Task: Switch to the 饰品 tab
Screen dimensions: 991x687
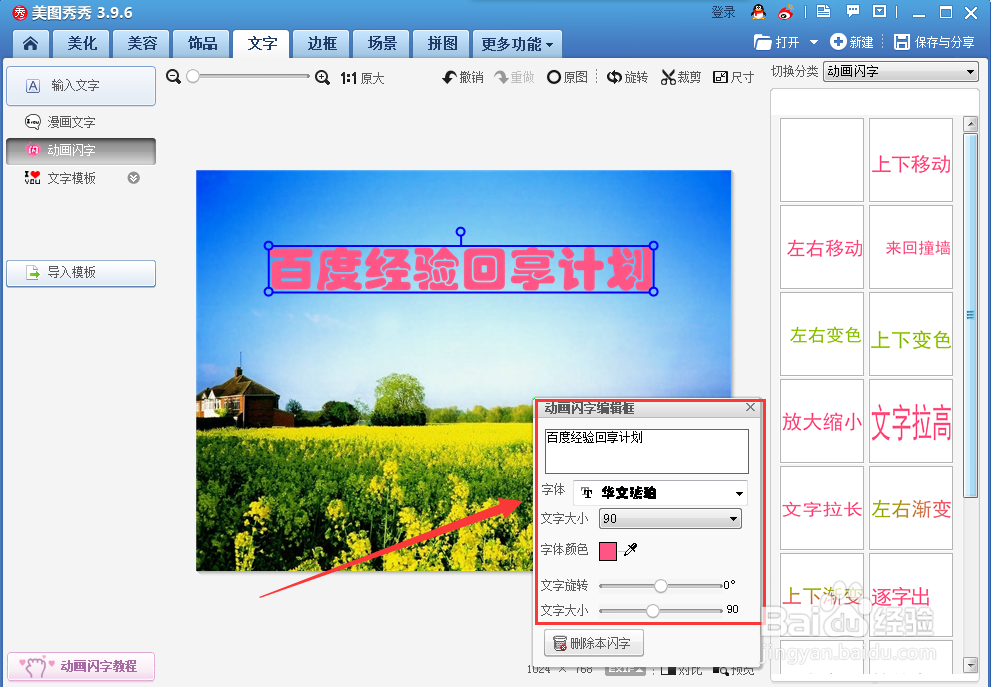Action: click(x=202, y=44)
